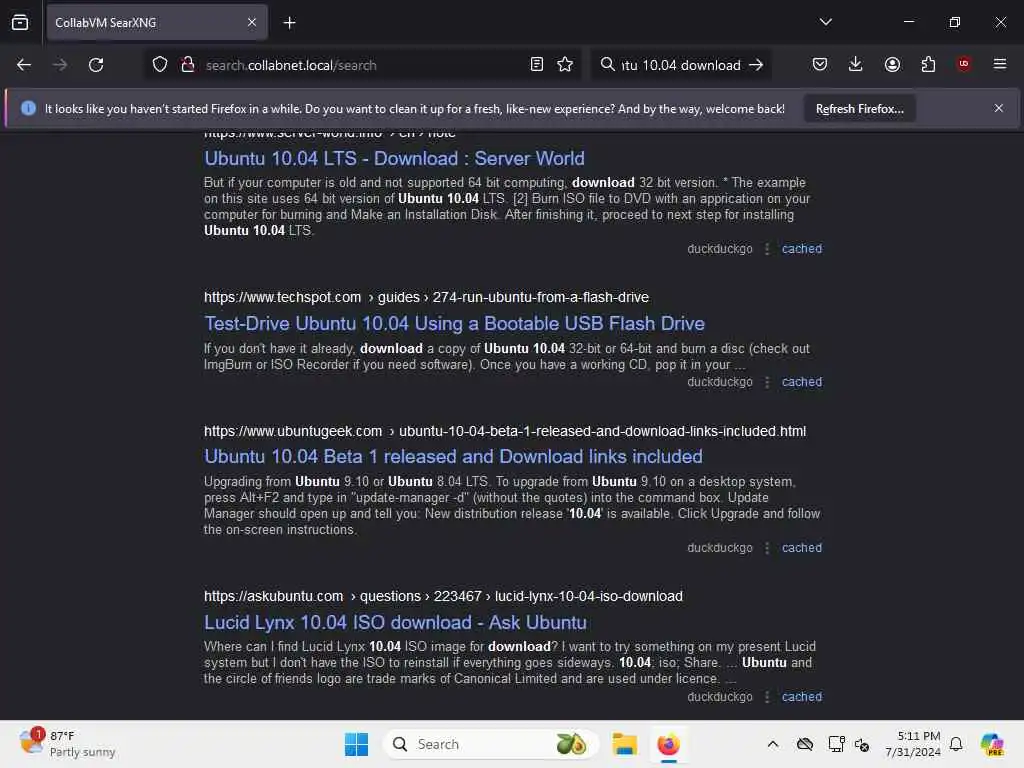Open Ubuntu 10.04 Beta 1 released result
The image size is (1024, 768).
[x=453, y=456]
